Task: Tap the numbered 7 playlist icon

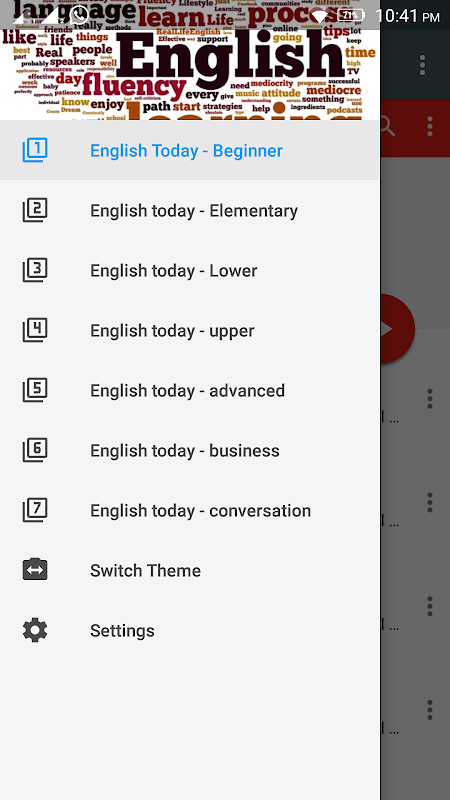Action: coord(35,510)
